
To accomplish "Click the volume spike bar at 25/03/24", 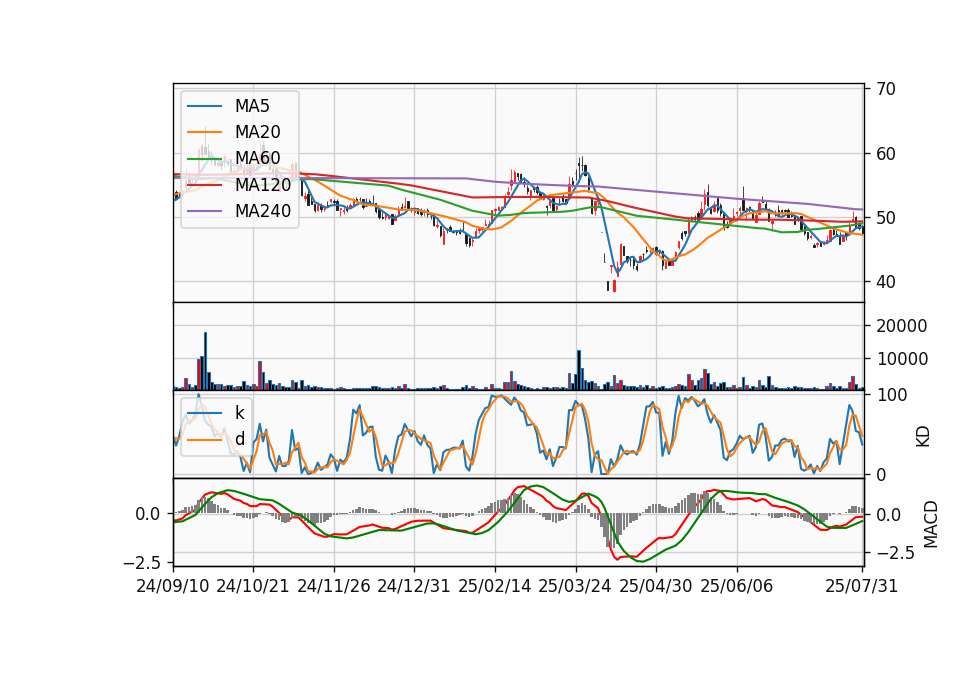I will (579, 370).
